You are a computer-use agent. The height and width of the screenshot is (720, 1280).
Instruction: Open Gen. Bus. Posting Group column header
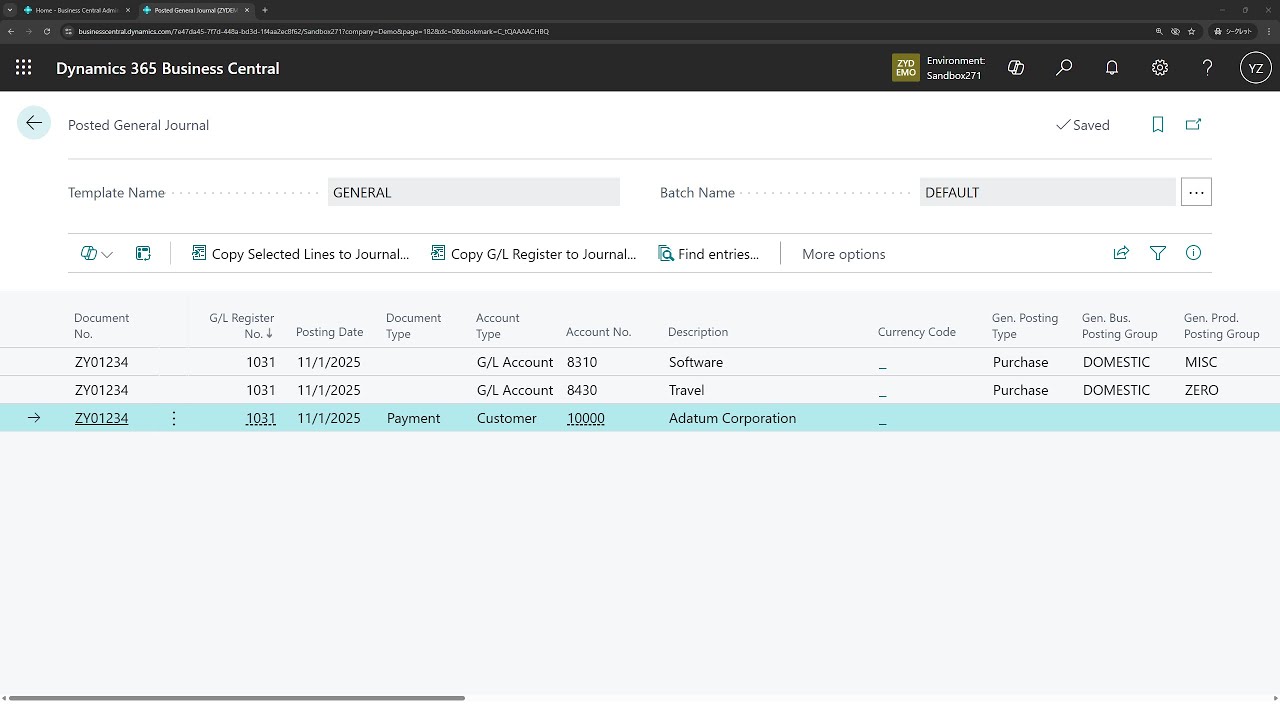(1119, 325)
